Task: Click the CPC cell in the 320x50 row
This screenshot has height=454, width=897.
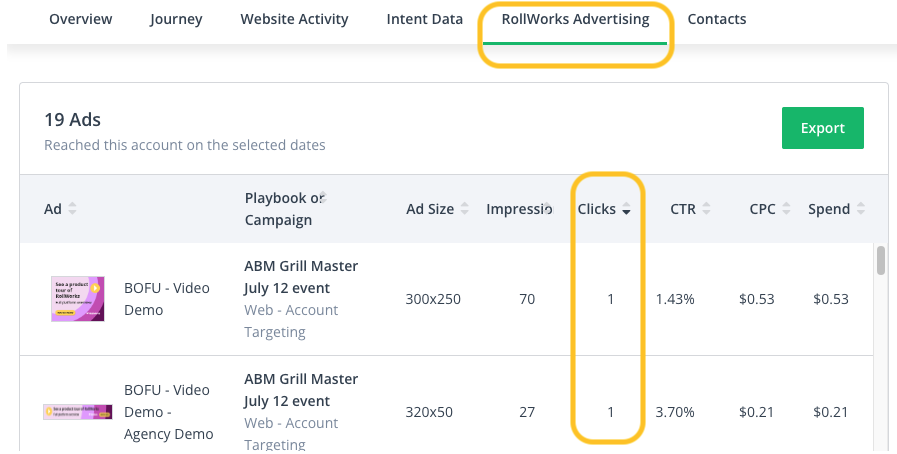Action: 757,412
